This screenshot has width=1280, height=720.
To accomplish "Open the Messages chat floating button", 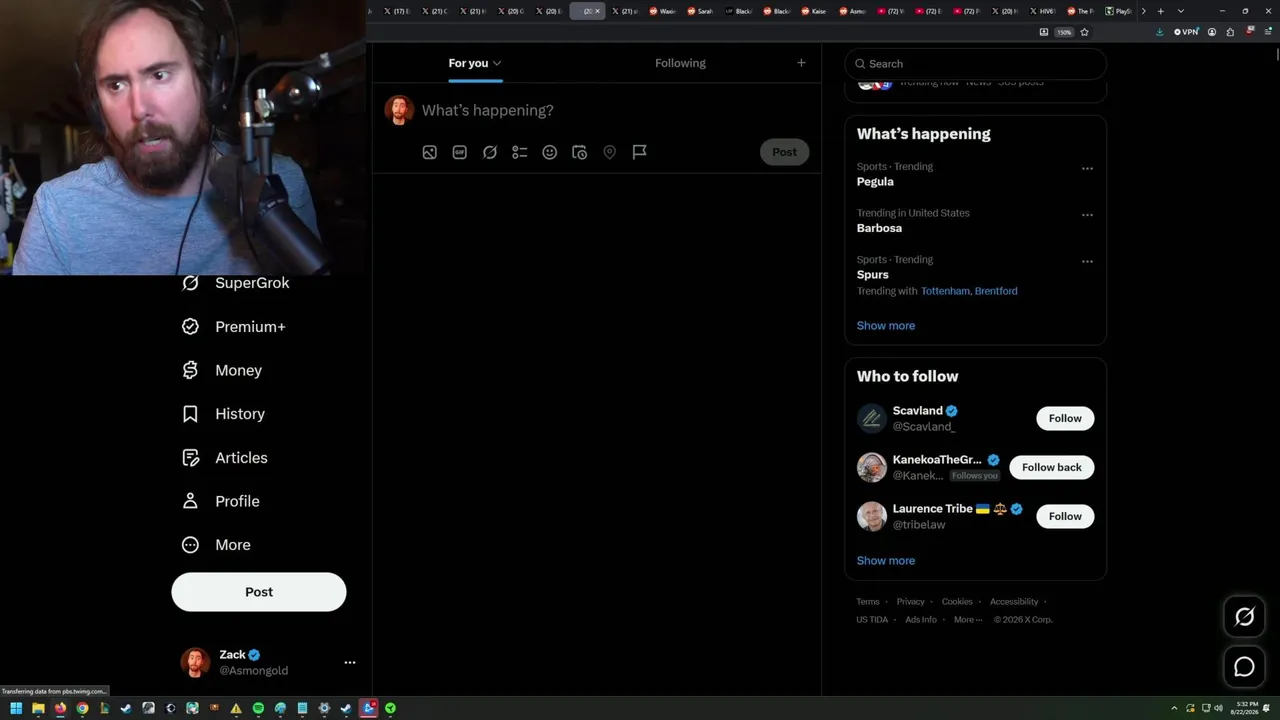I will click(x=1244, y=667).
